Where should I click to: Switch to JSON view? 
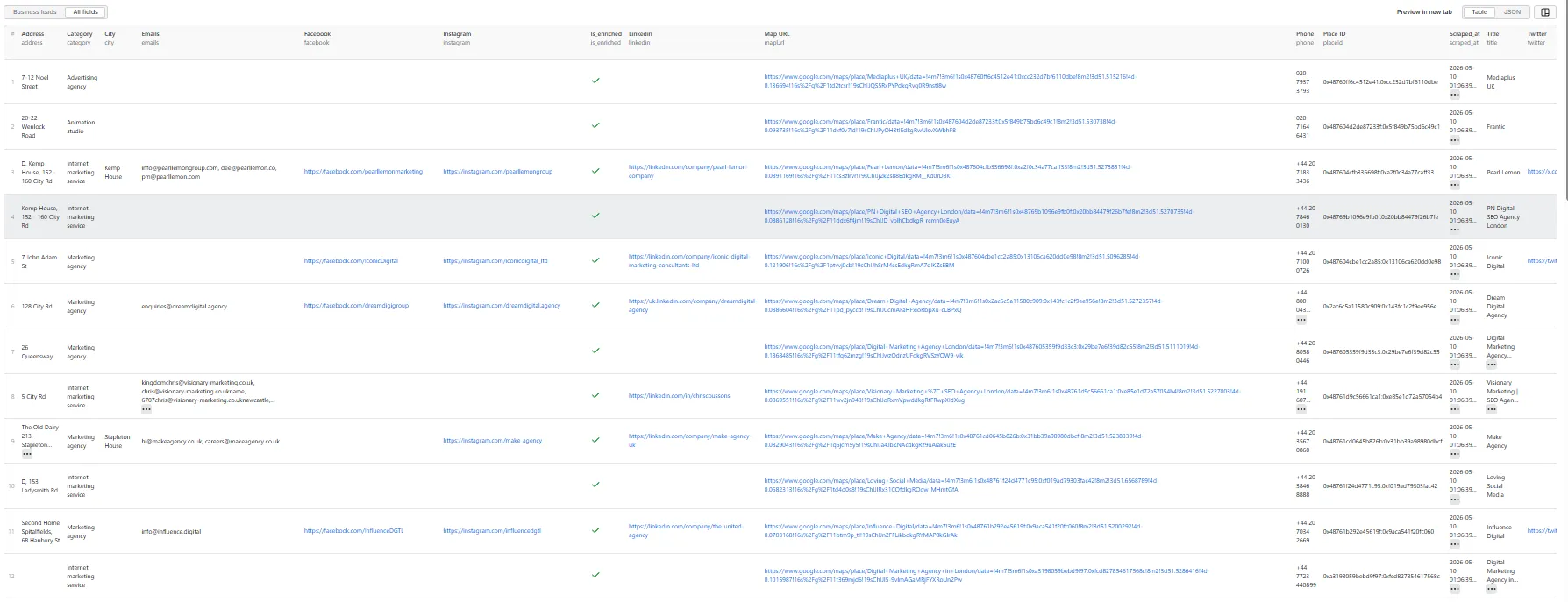click(x=1513, y=12)
